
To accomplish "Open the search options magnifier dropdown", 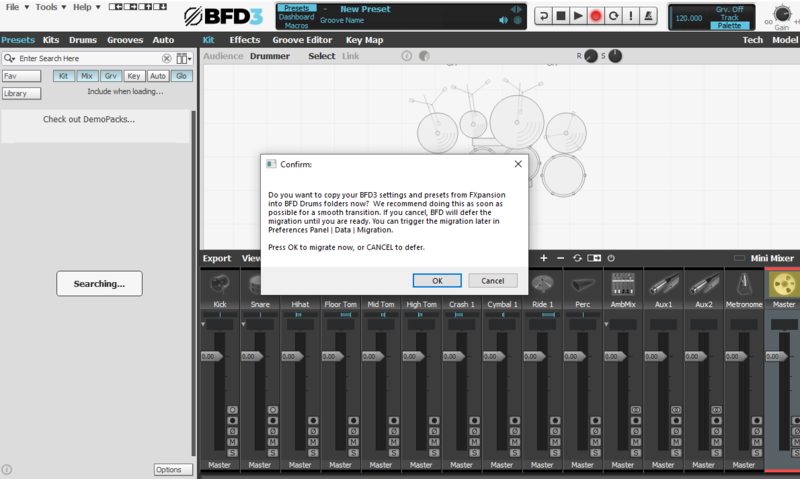I will click(x=9, y=59).
